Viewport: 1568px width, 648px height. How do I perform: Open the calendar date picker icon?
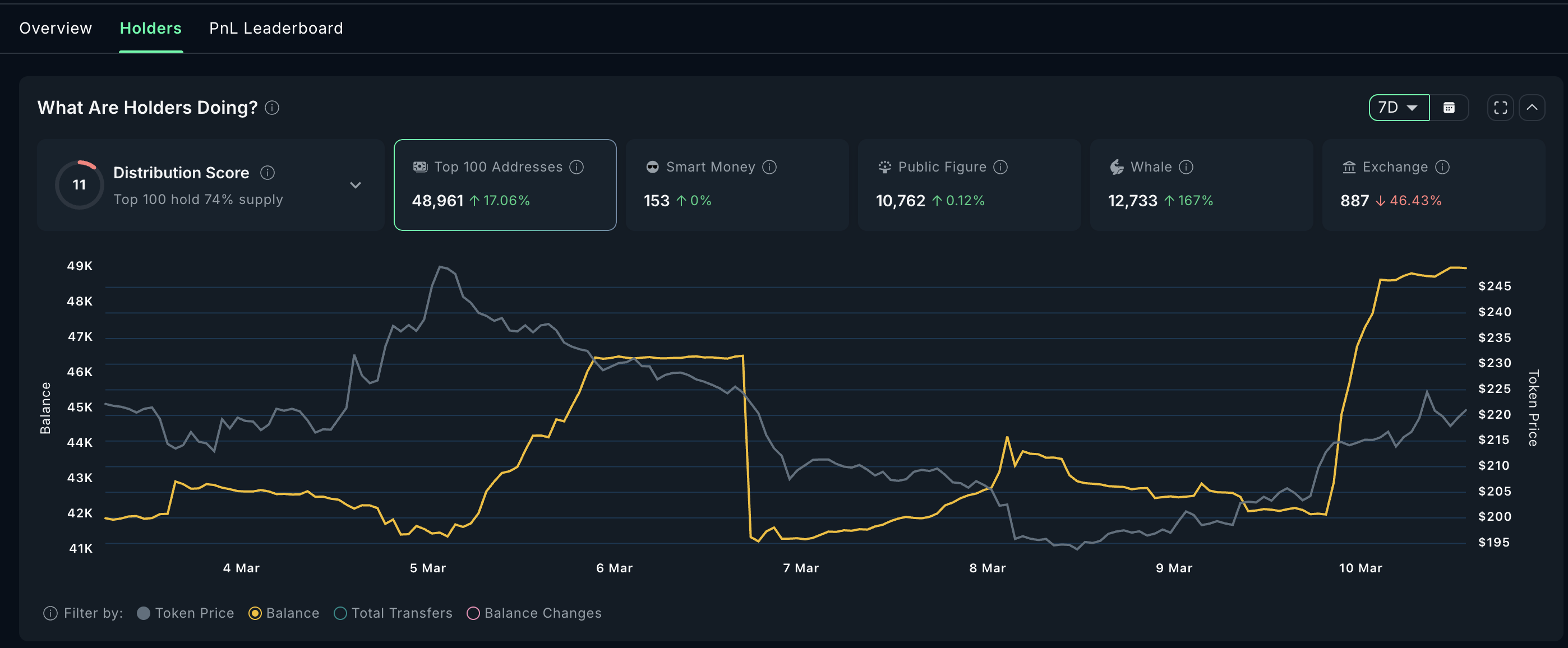[x=1449, y=108]
